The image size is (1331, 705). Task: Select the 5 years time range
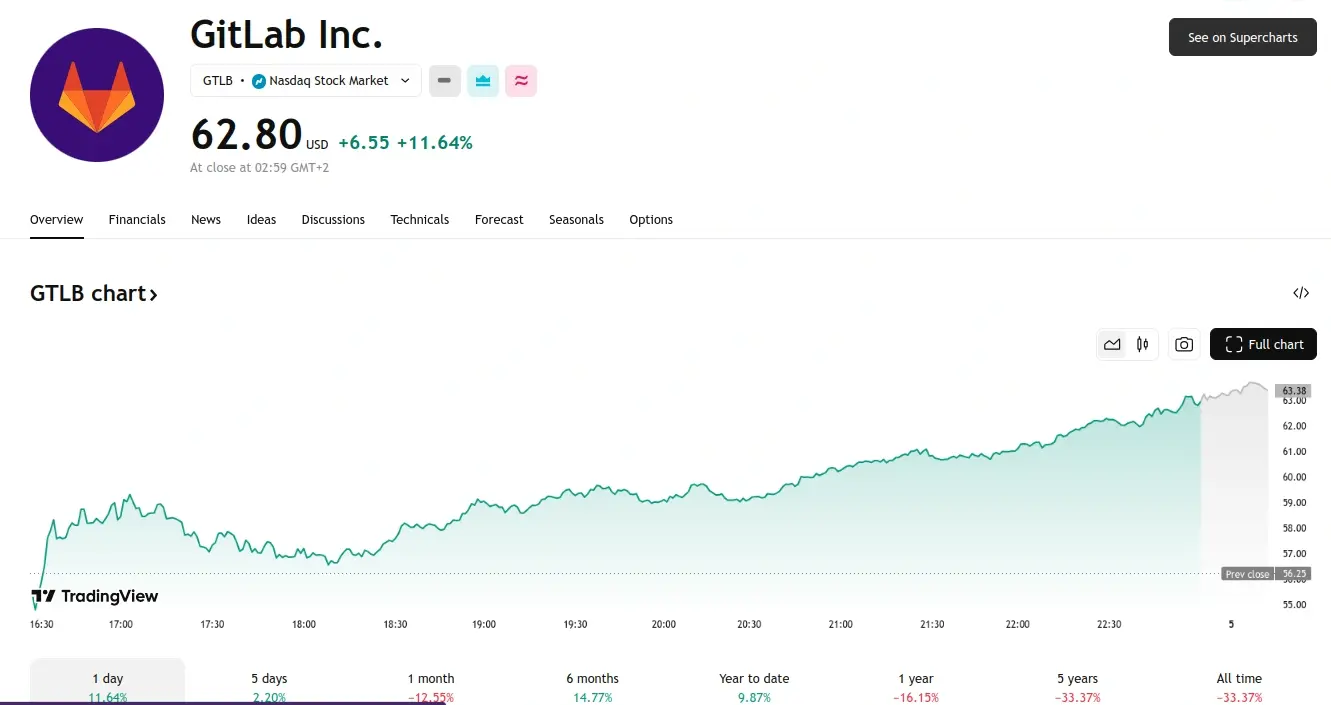pos(1077,685)
